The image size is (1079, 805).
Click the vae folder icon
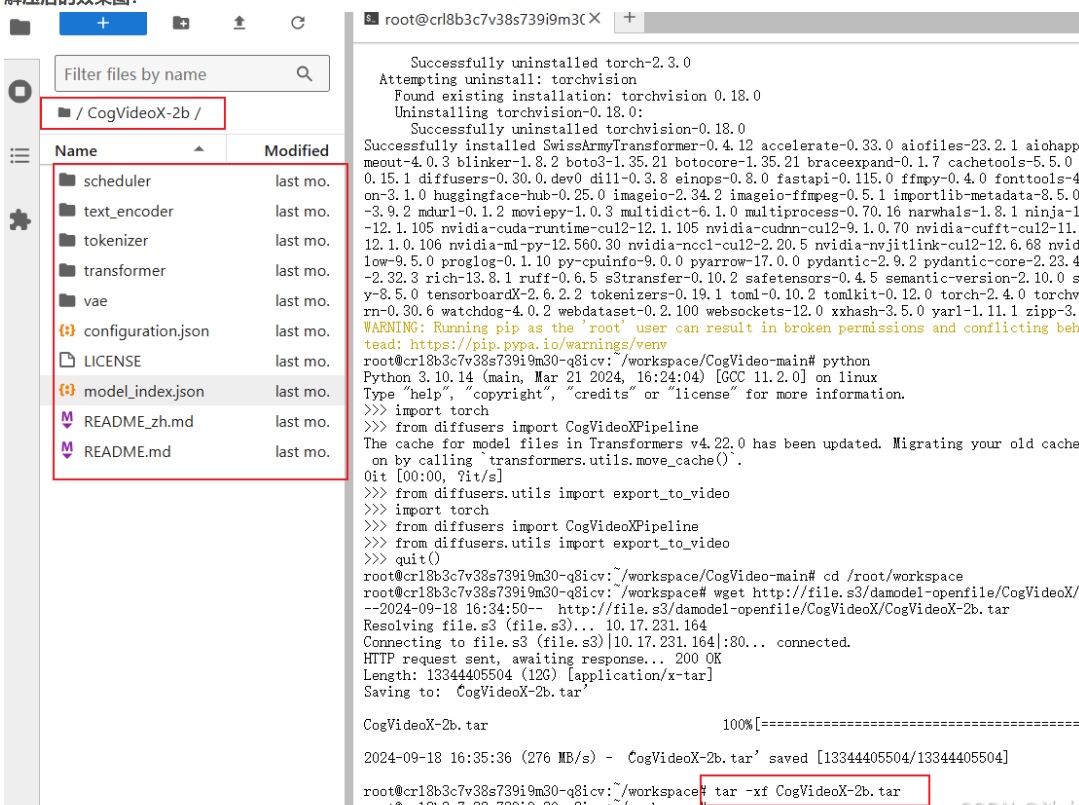[x=67, y=301]
